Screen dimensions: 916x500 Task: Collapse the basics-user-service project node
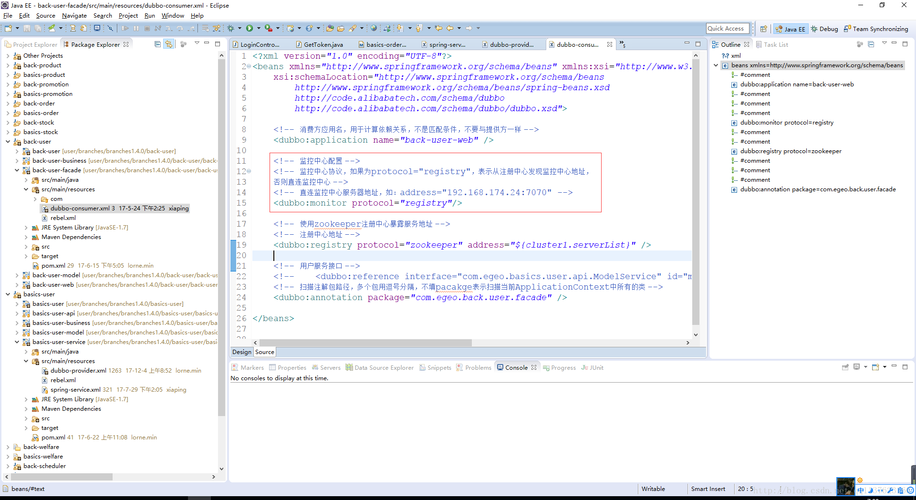[17, 342]
